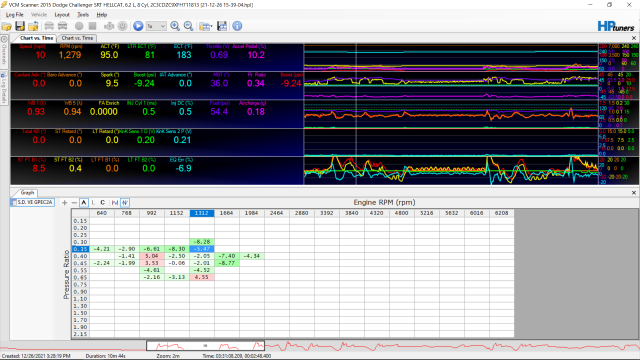The image size is (640, 360).
Task: Click the cell with value -4.34
Action: pos(252,256)
